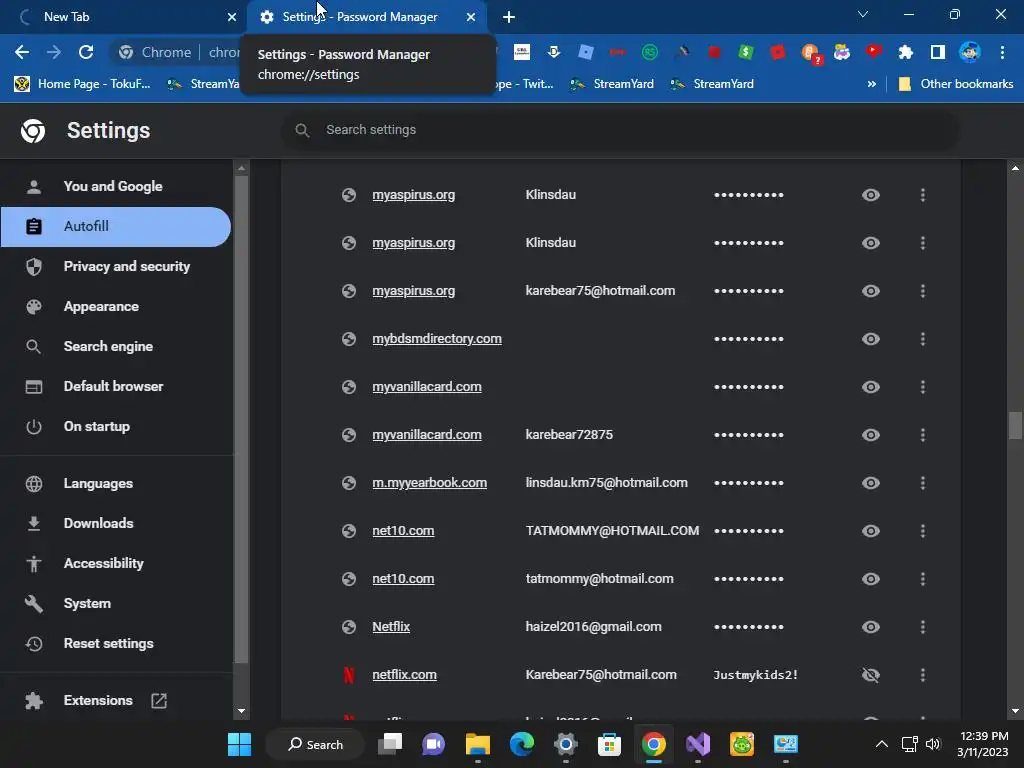Reveal password for myvanillacard.com karebear72875

[x=871, y=435]
